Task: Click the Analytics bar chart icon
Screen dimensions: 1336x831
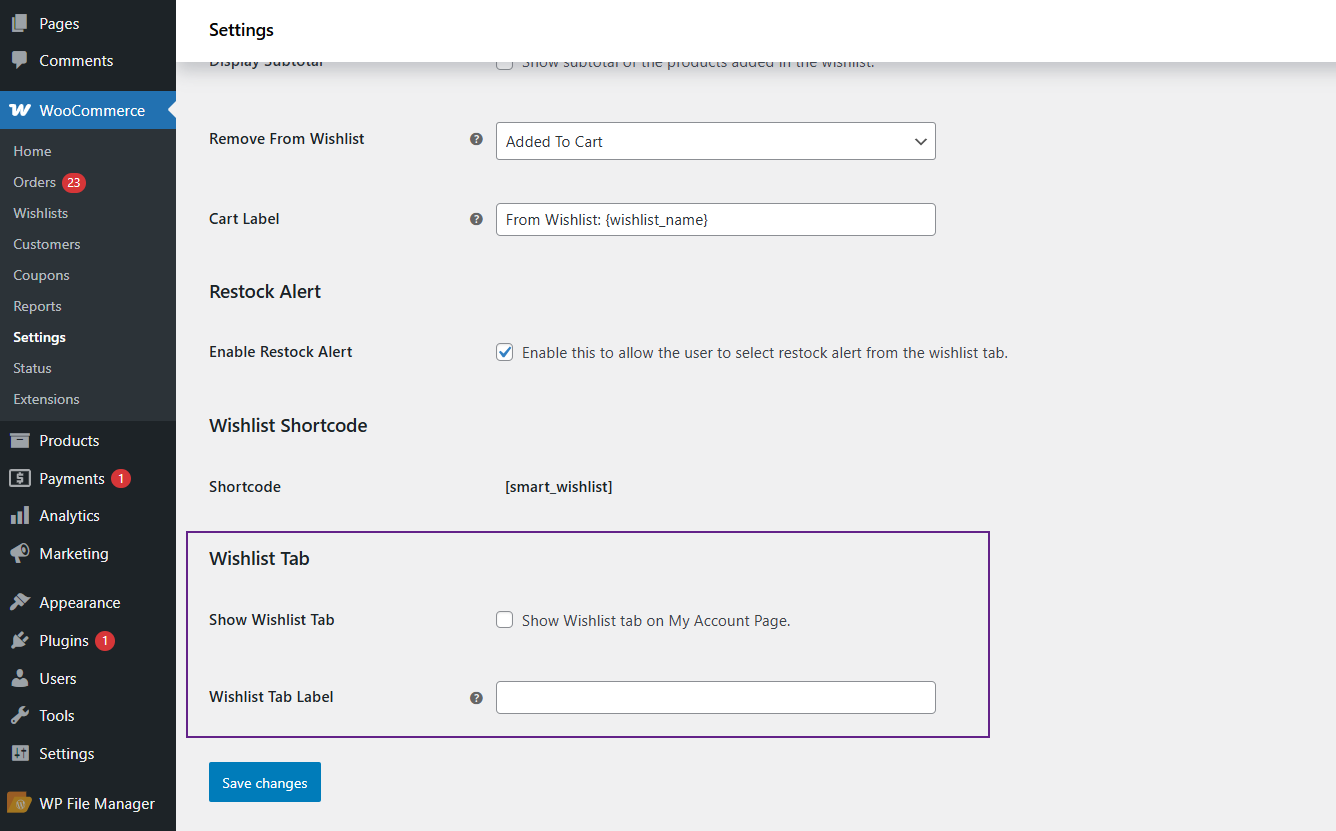Action: pyautogui.click(x=20, y=516)
